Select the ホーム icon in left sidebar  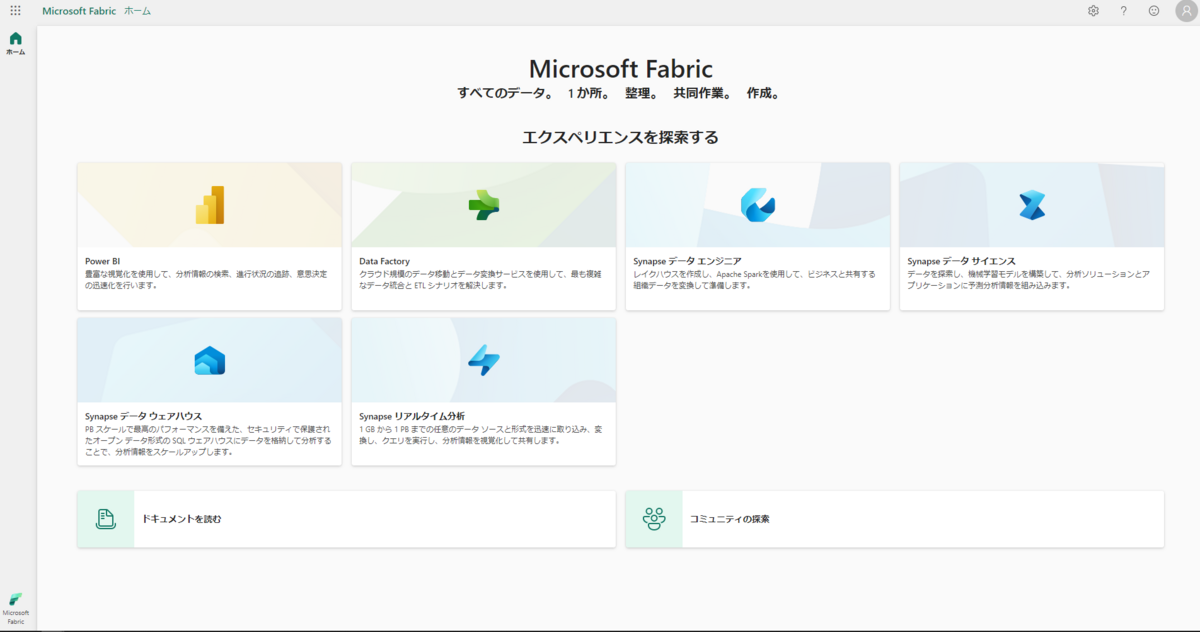[x=15, y=43]
